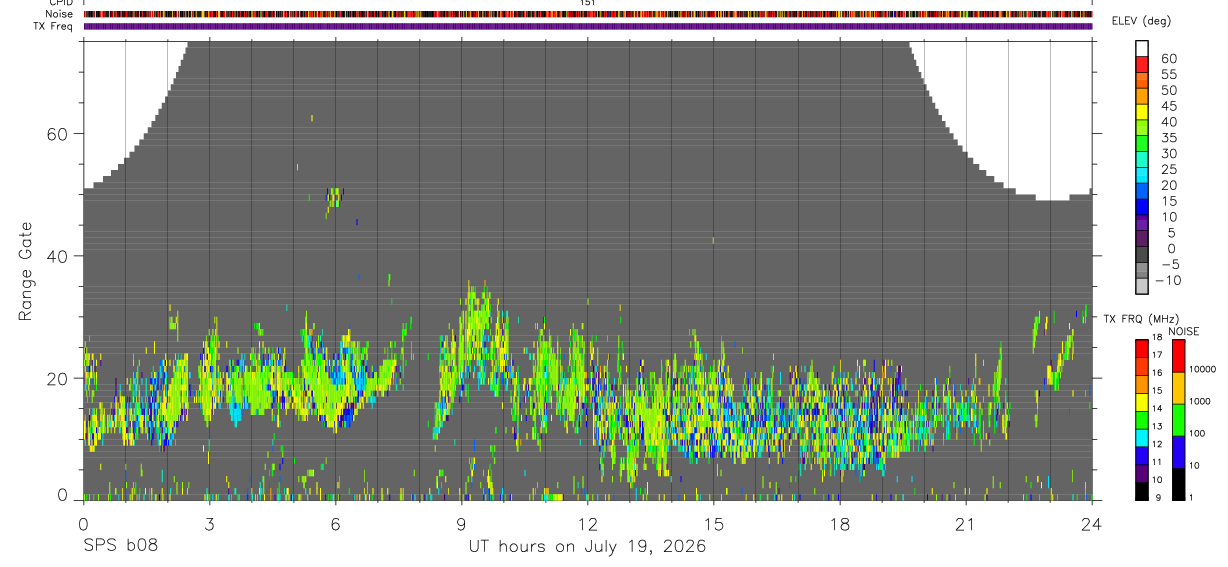Click the orange swatch in NOISE legend

tap(1178, 388)
